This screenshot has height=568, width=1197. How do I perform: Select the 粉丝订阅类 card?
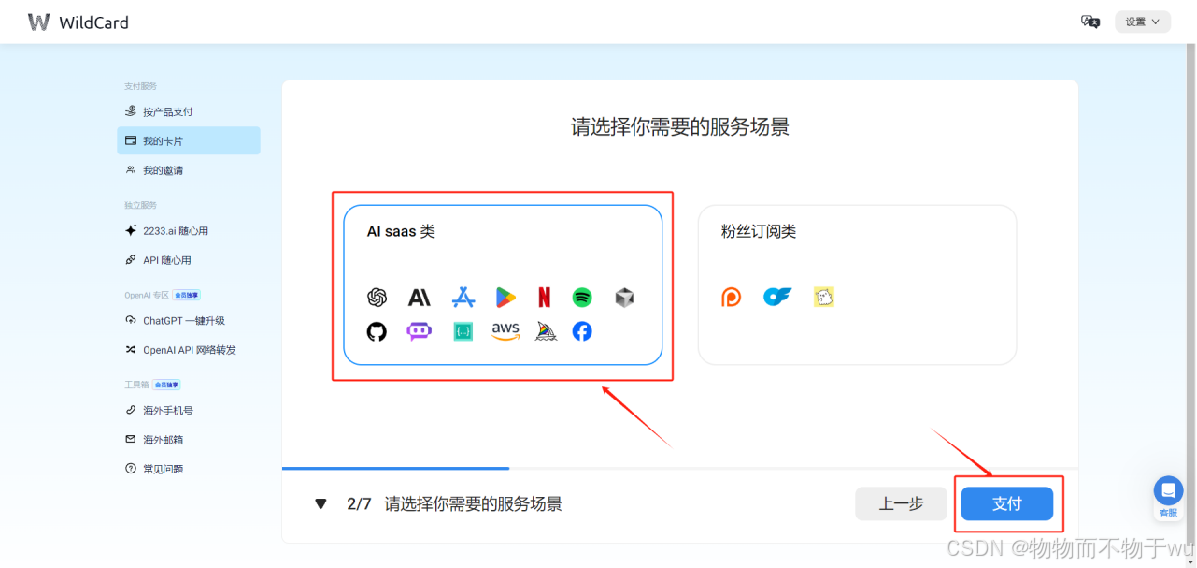(x=857, y=285)
